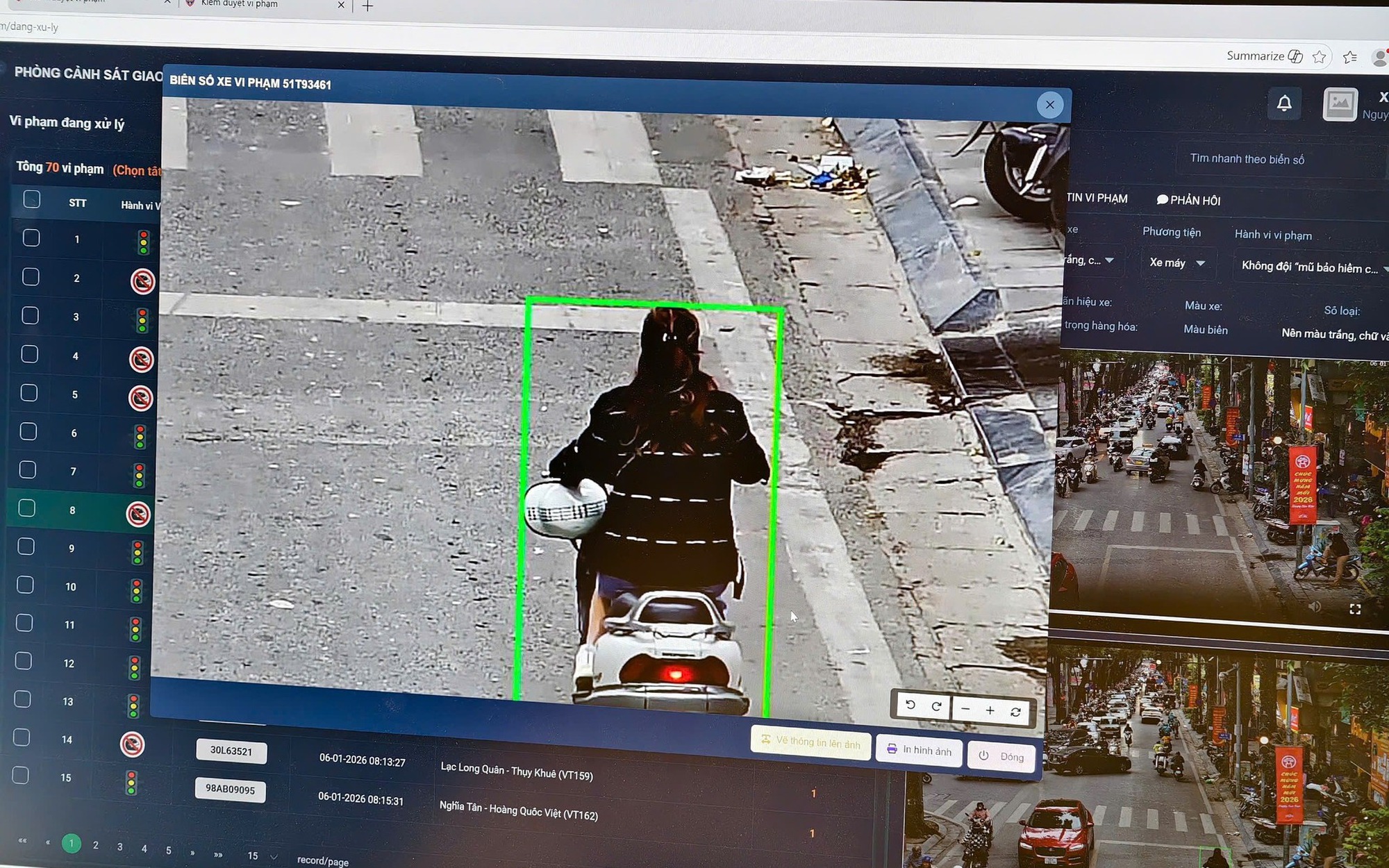Zoom in the violation image

pos(990,710)
